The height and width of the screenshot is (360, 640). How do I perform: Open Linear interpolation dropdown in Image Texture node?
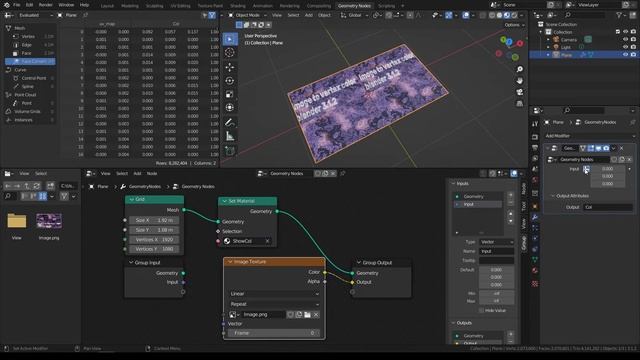click(274, 294)
